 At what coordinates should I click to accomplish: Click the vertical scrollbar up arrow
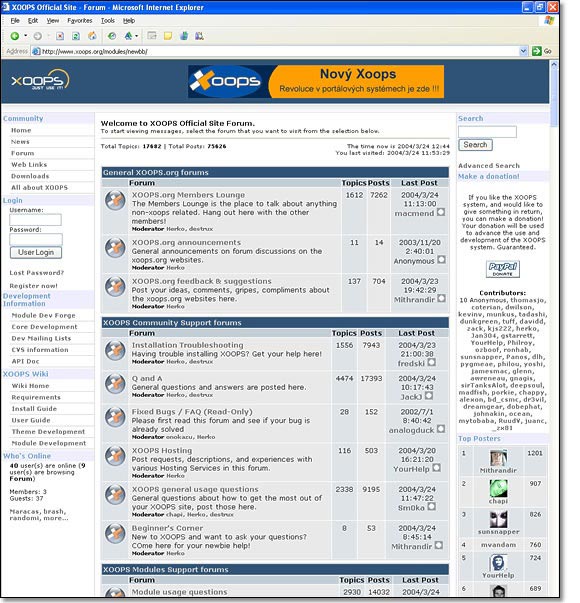coord(554,65)
